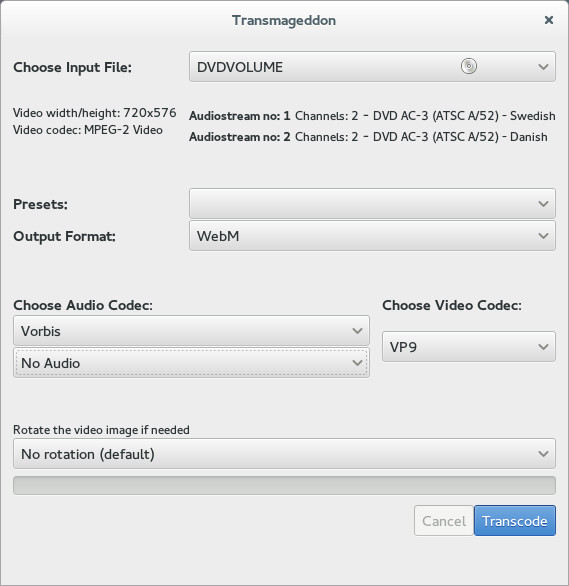Click the chevron of rotation selector
Viewport: 569px width, 586px height.
point(543,454)
